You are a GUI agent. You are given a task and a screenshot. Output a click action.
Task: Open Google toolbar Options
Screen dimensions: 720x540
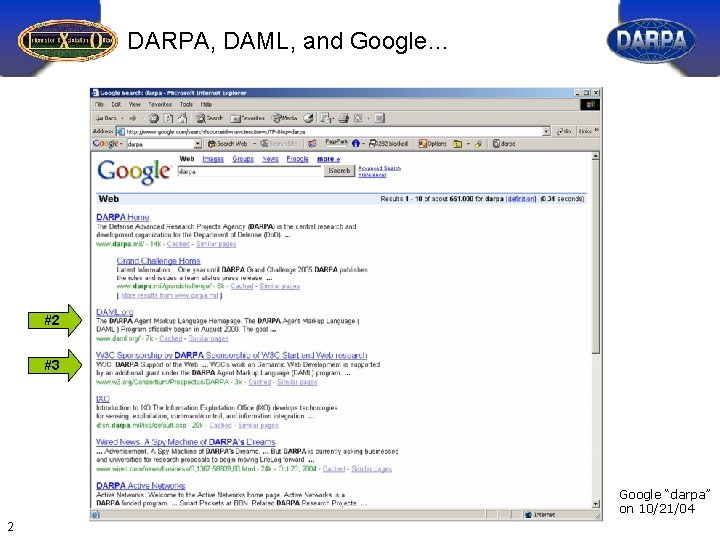432,144
